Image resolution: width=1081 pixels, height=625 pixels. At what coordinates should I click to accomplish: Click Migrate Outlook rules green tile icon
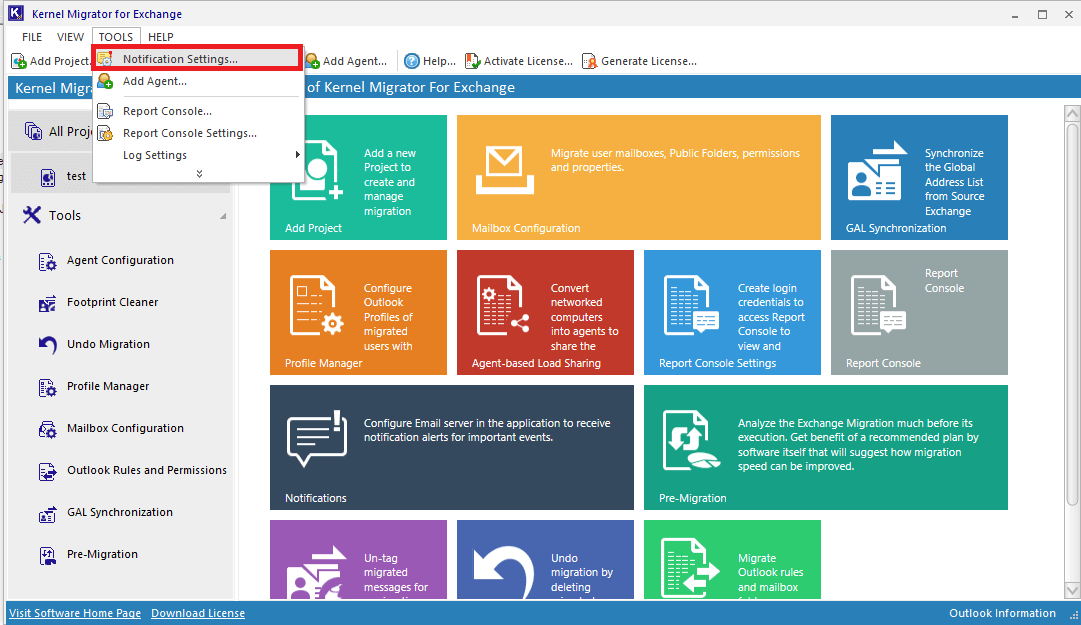(x=690, y=568)
